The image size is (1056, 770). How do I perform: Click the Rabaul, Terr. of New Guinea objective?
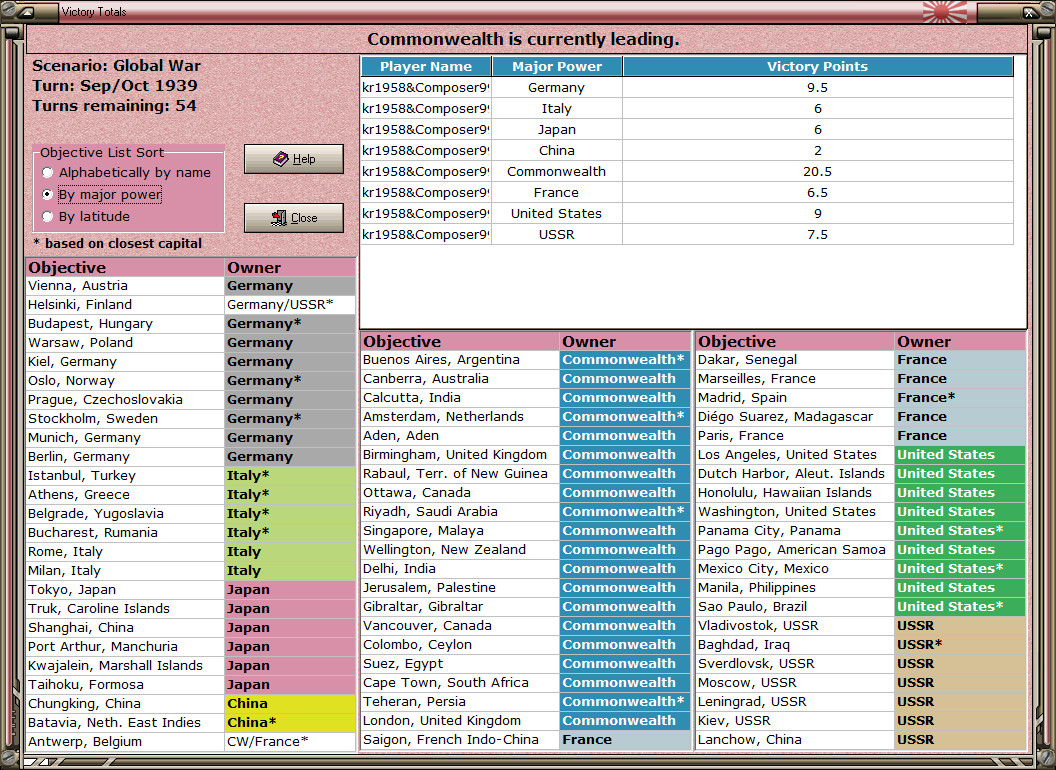[460, 474]
